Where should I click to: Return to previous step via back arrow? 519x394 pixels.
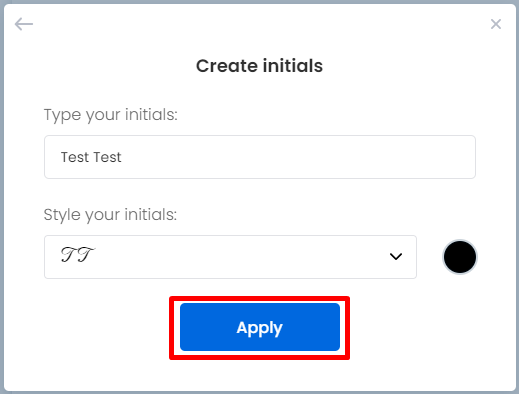[24, 24]
